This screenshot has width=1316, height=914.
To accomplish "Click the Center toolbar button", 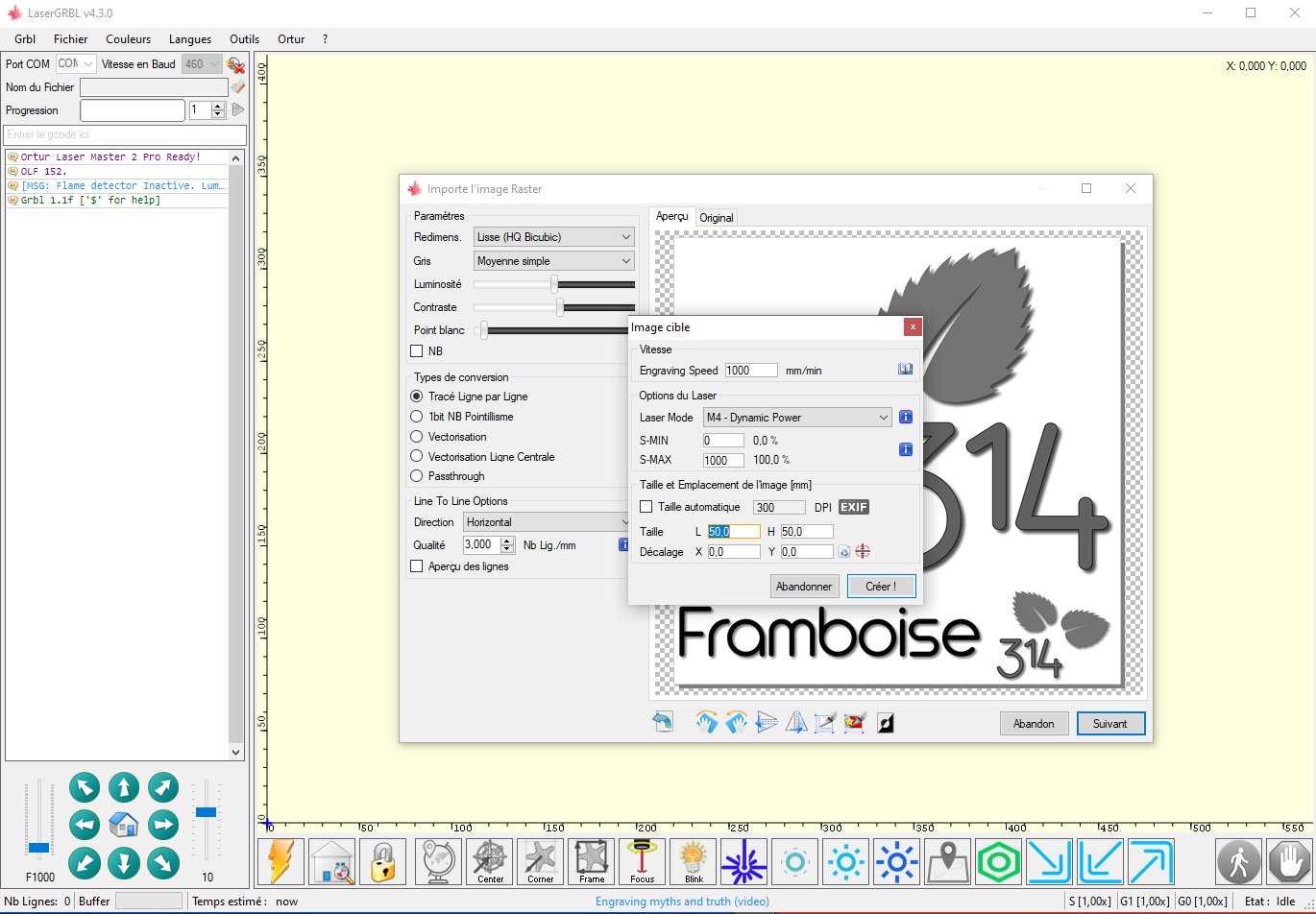I will pos(490,861).
